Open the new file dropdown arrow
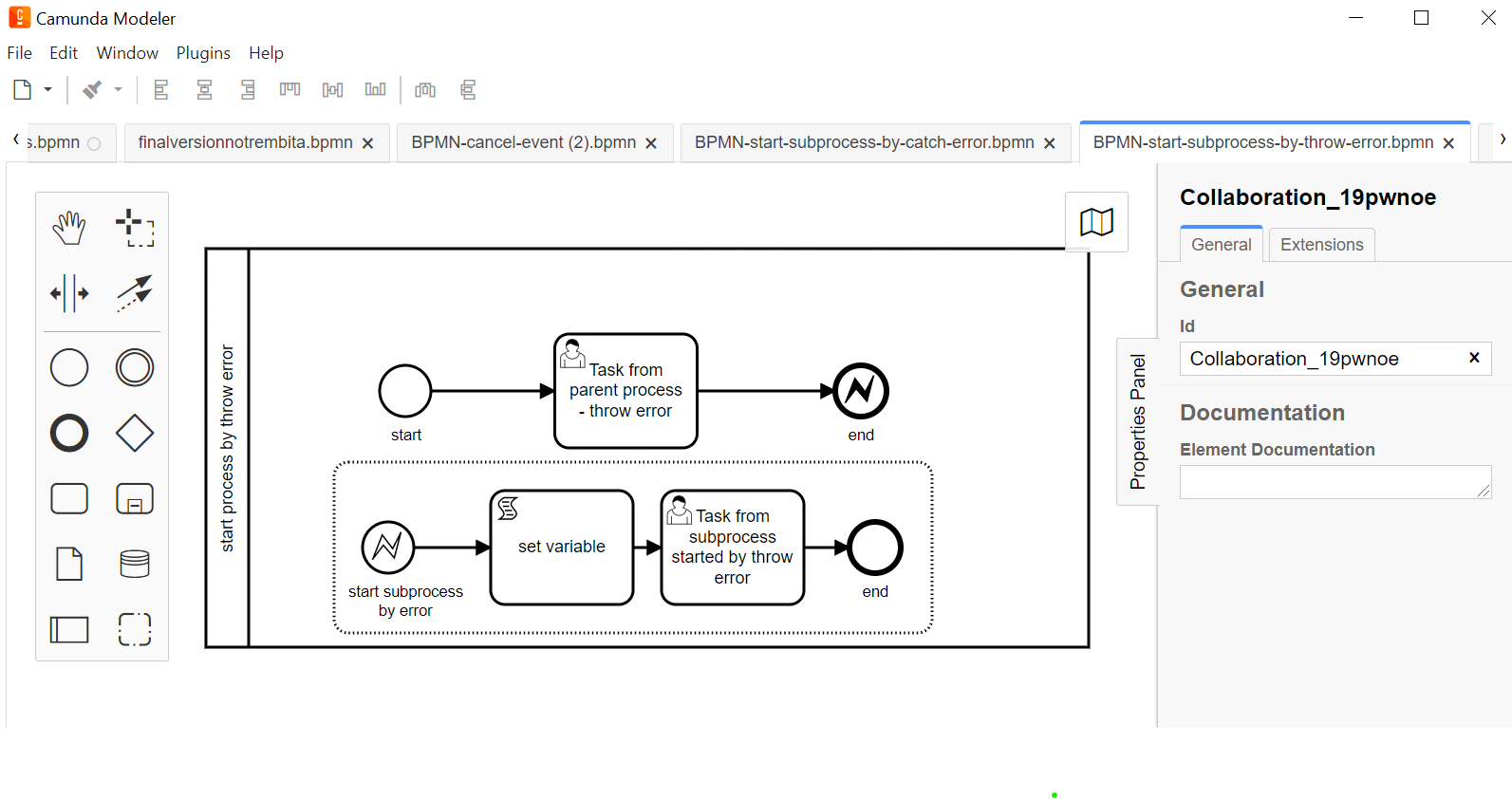Screen dimensions: 1512x799 tap(47, 90)
